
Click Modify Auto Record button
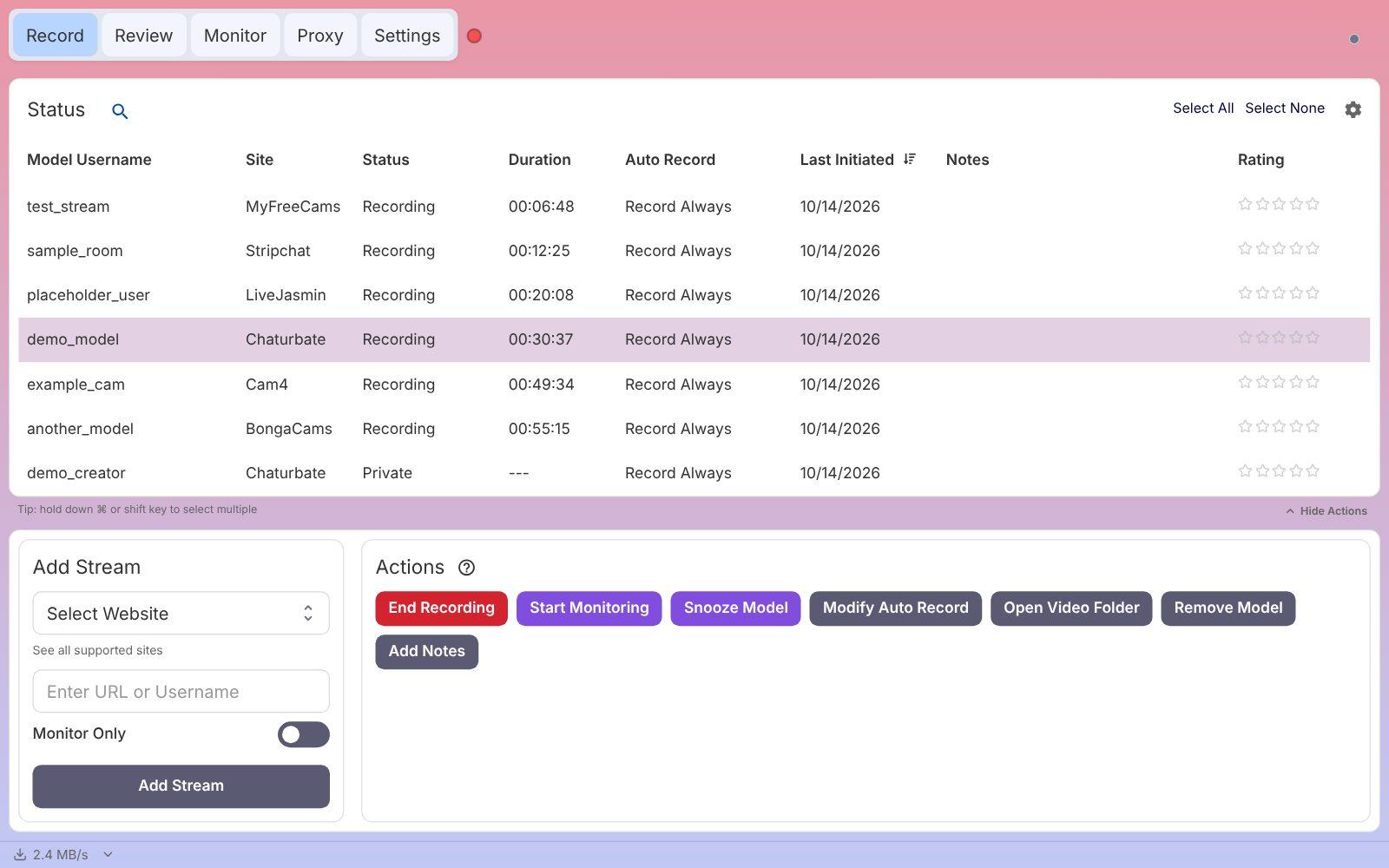(895, 608)
